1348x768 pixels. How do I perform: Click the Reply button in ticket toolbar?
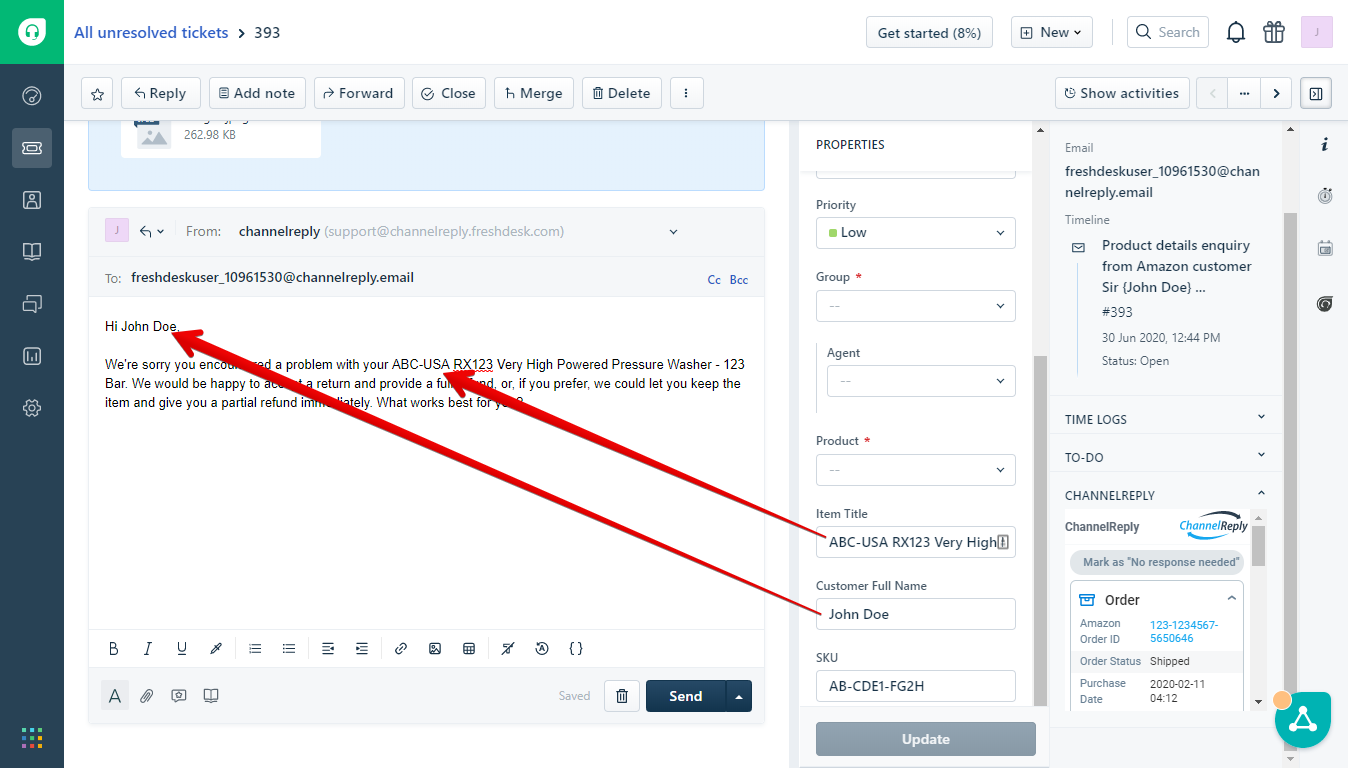pos(161,93)
